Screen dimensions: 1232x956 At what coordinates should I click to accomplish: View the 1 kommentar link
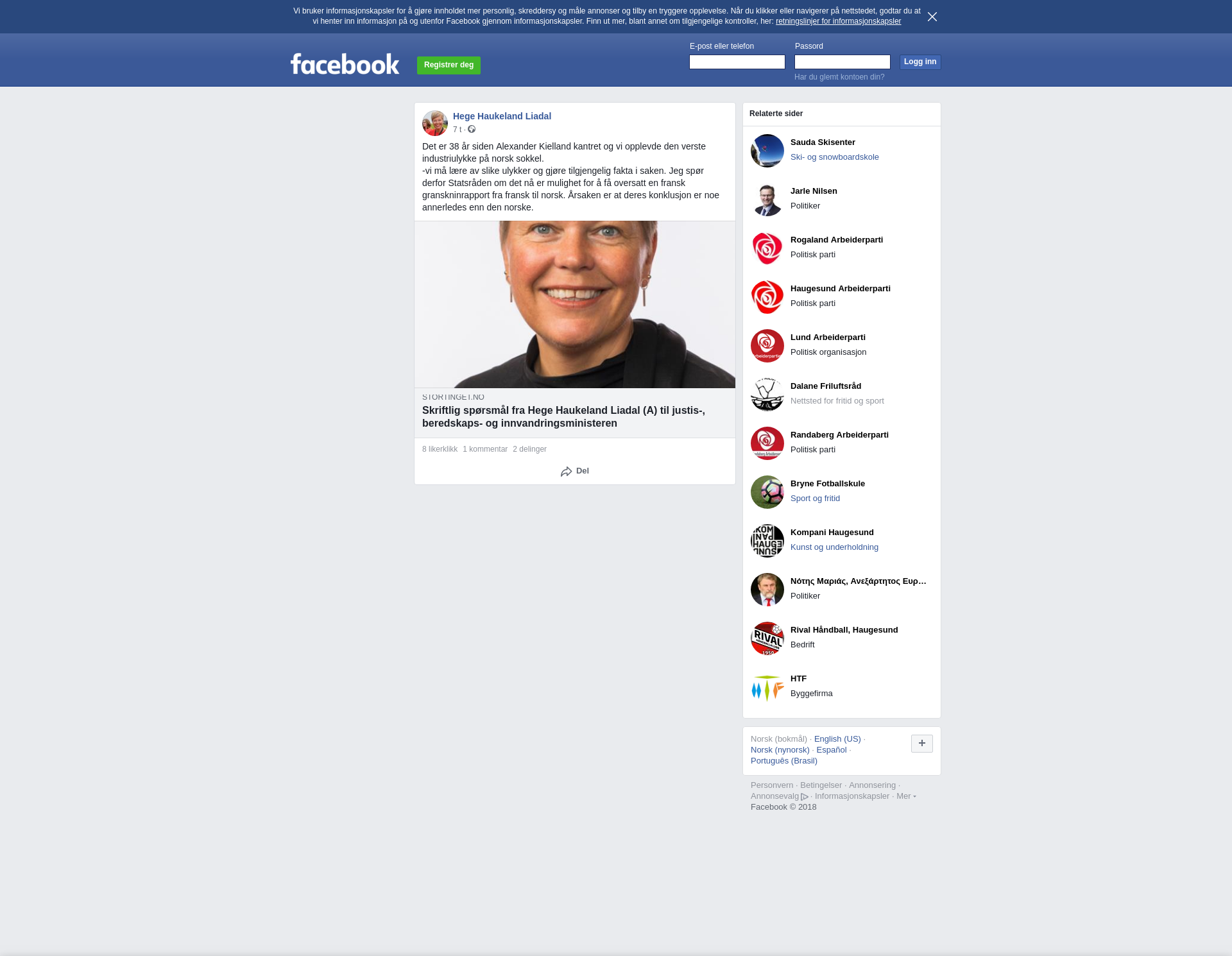[485, 449]
